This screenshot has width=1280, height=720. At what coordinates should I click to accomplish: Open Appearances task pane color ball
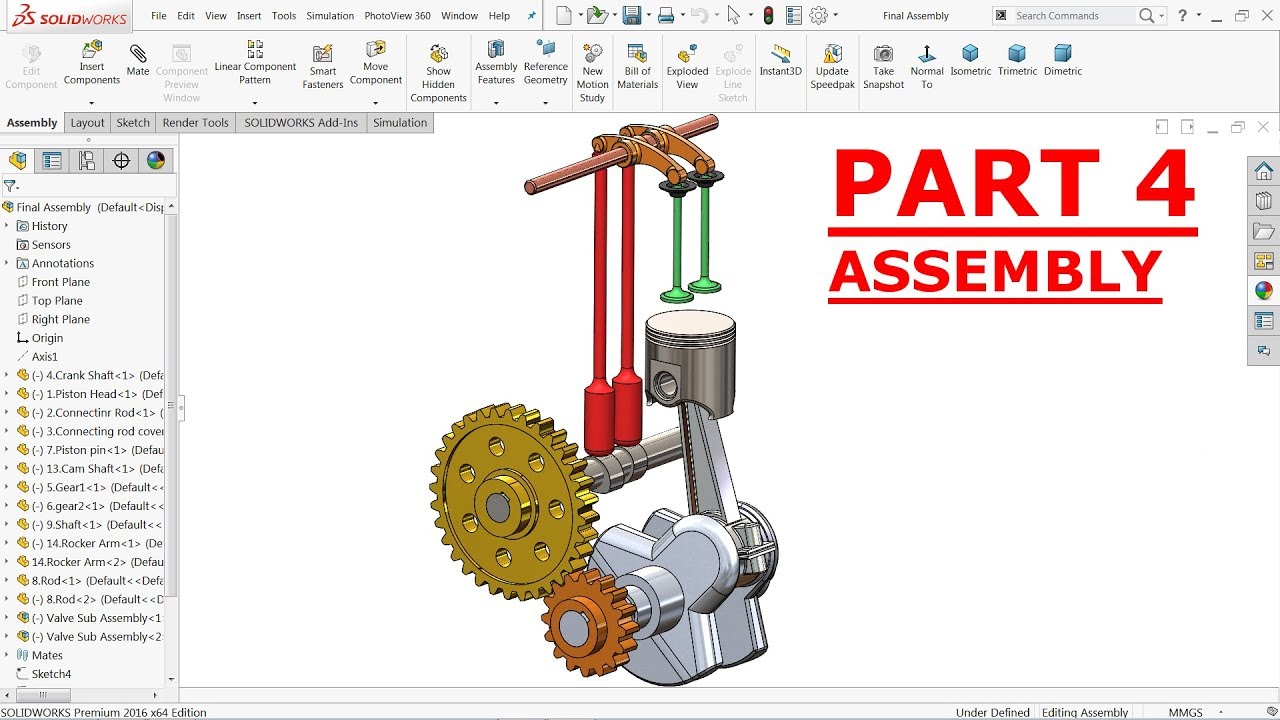pyautogui.click(x=1264, y=291)
